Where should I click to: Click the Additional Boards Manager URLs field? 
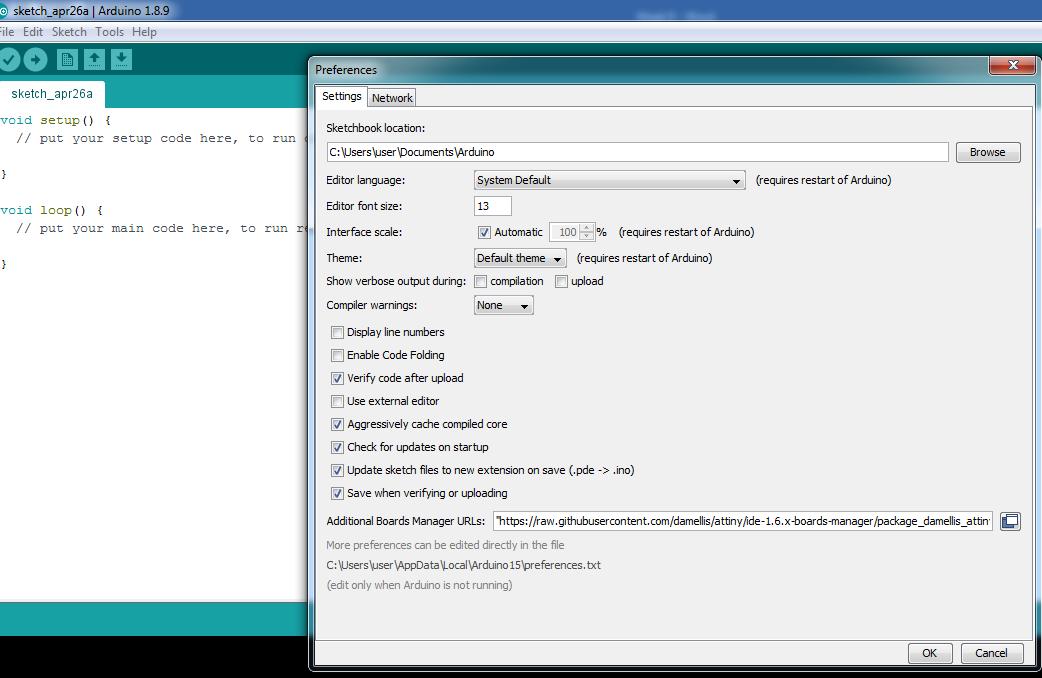point(743,521)
